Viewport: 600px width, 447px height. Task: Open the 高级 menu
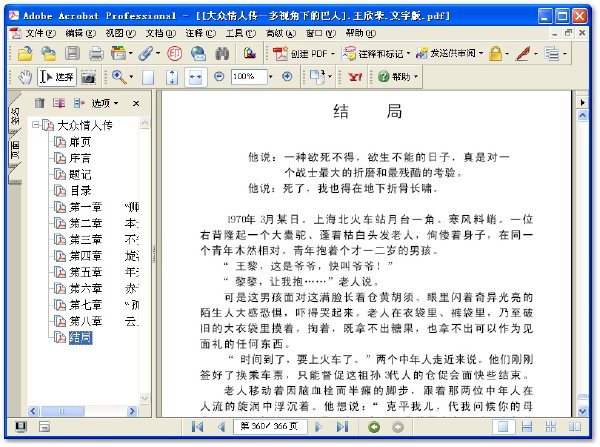[x=280, y=33]
